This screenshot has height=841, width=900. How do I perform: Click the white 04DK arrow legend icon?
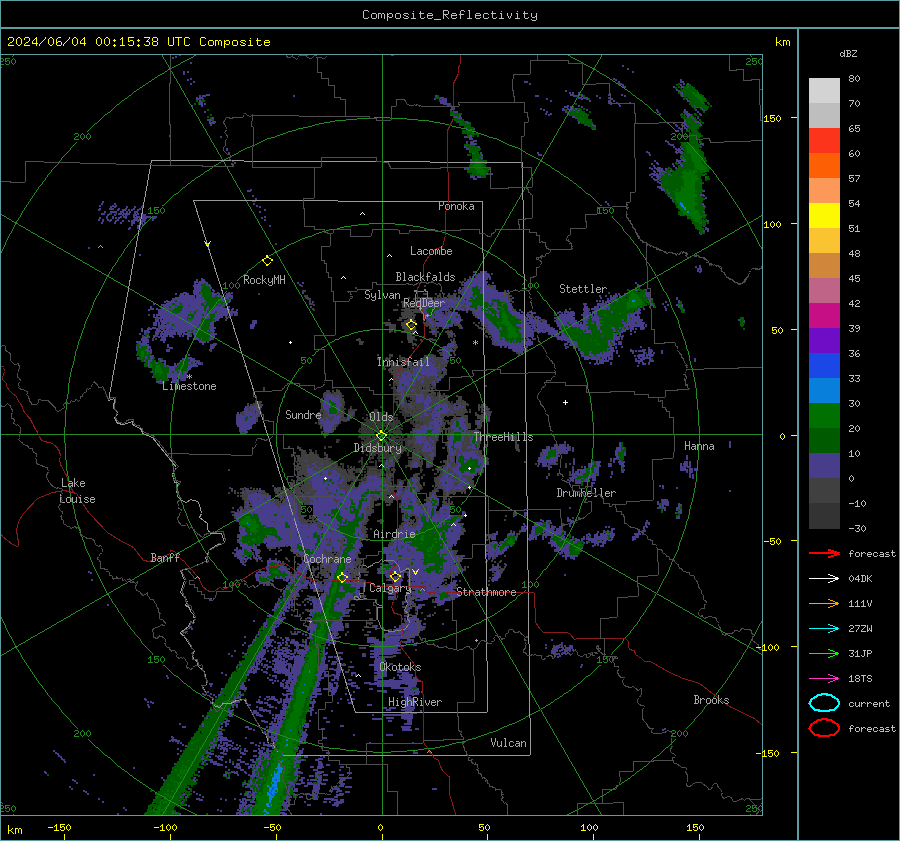(x=824, y=578)
